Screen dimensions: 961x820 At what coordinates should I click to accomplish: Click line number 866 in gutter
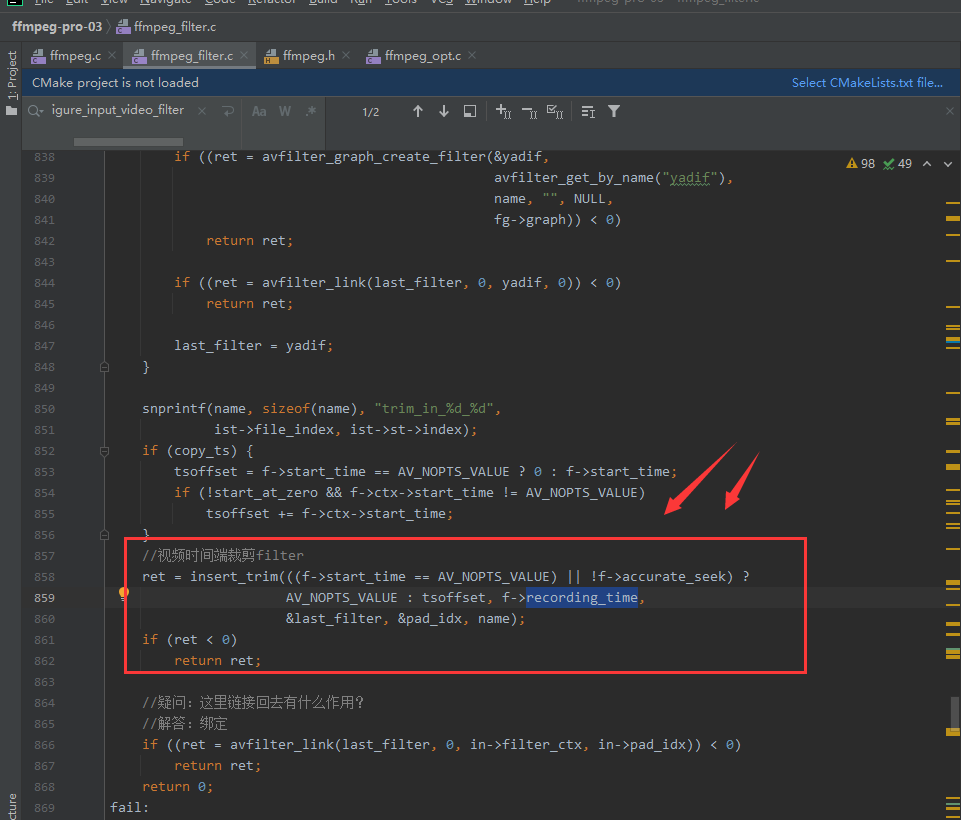click(x=44, y=745)
